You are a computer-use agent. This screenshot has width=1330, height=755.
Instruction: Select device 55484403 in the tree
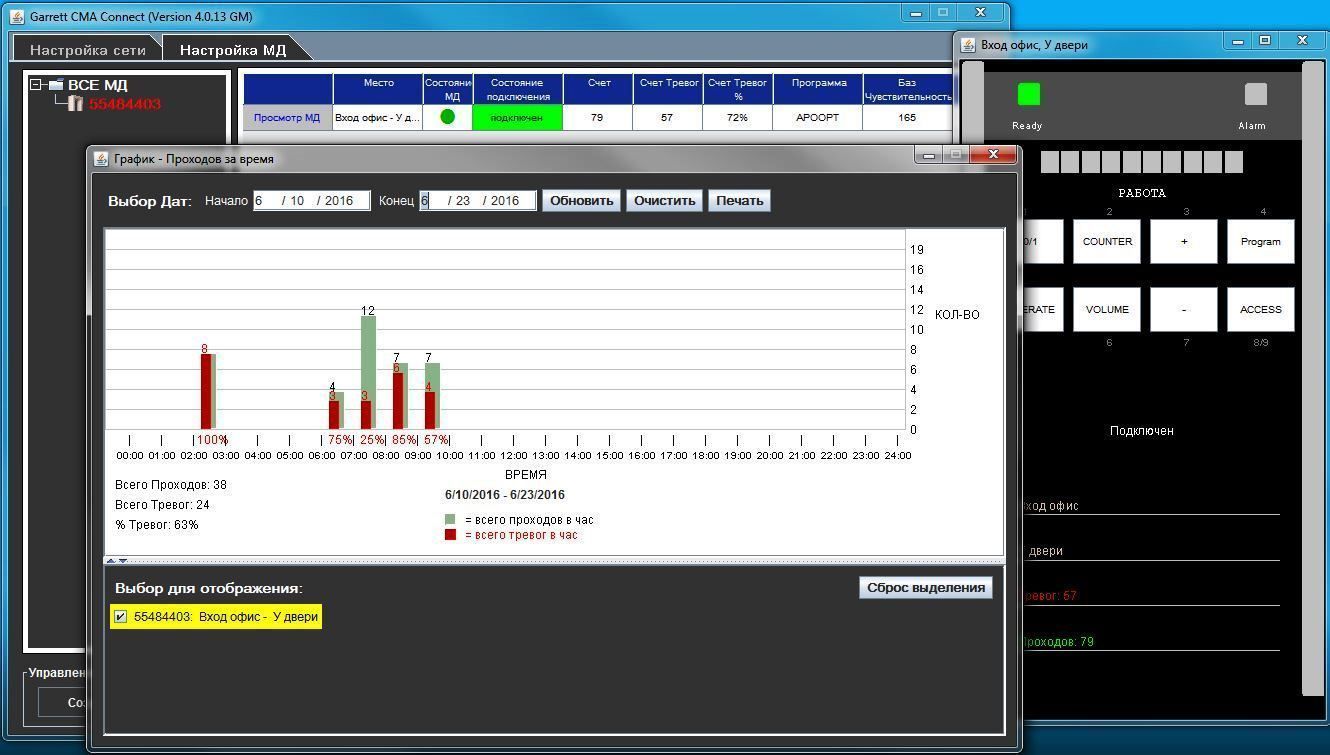click(x=125, y=104)
